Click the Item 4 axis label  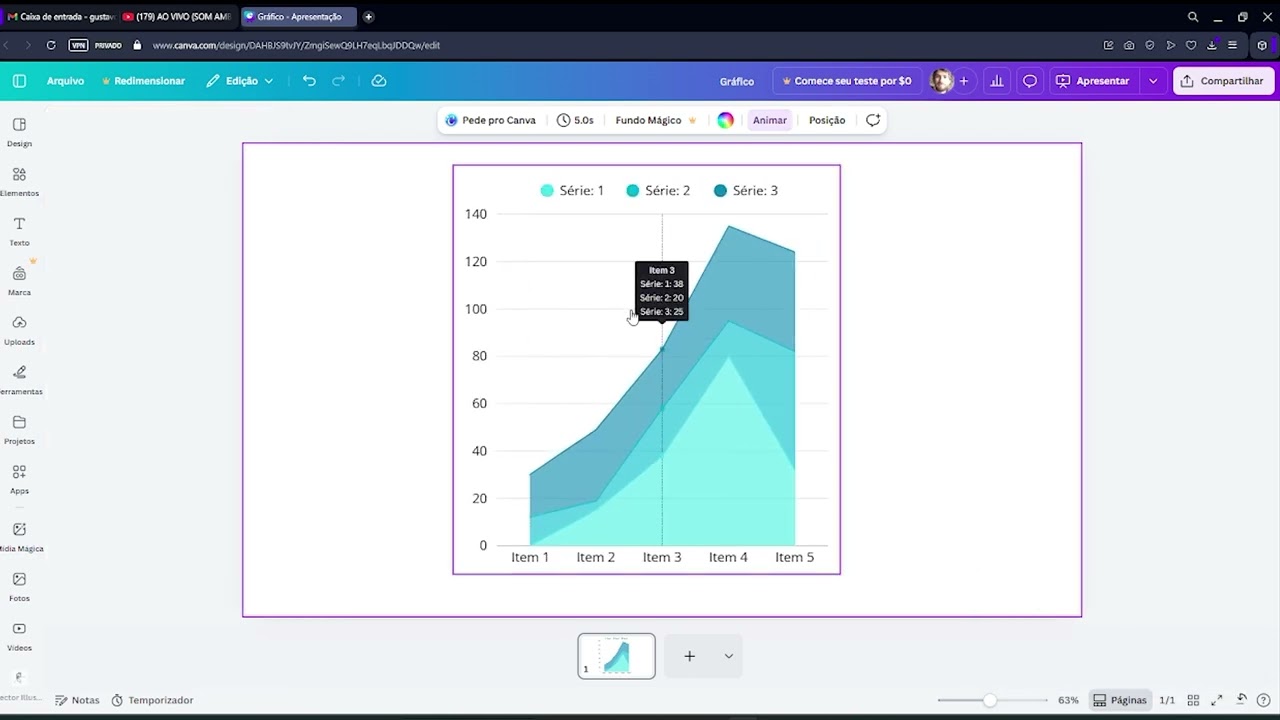pos(728,557)
